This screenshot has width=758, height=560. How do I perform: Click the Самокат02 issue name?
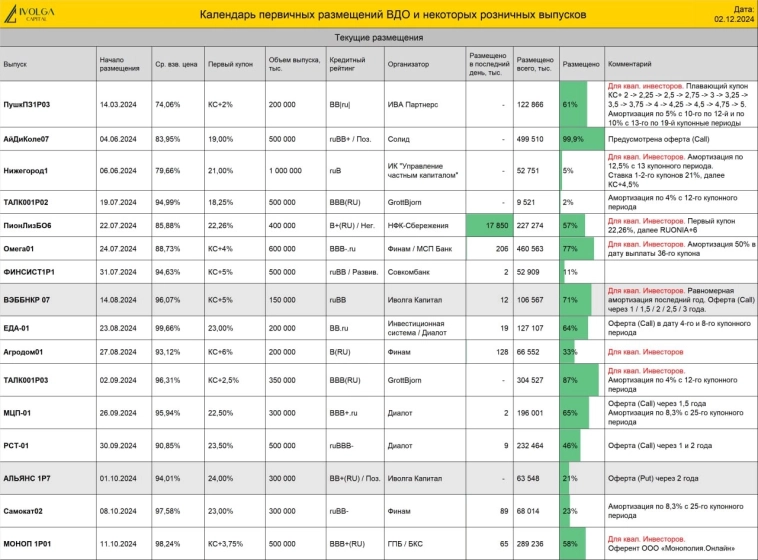pyautogui.click(x=24, y=510)
